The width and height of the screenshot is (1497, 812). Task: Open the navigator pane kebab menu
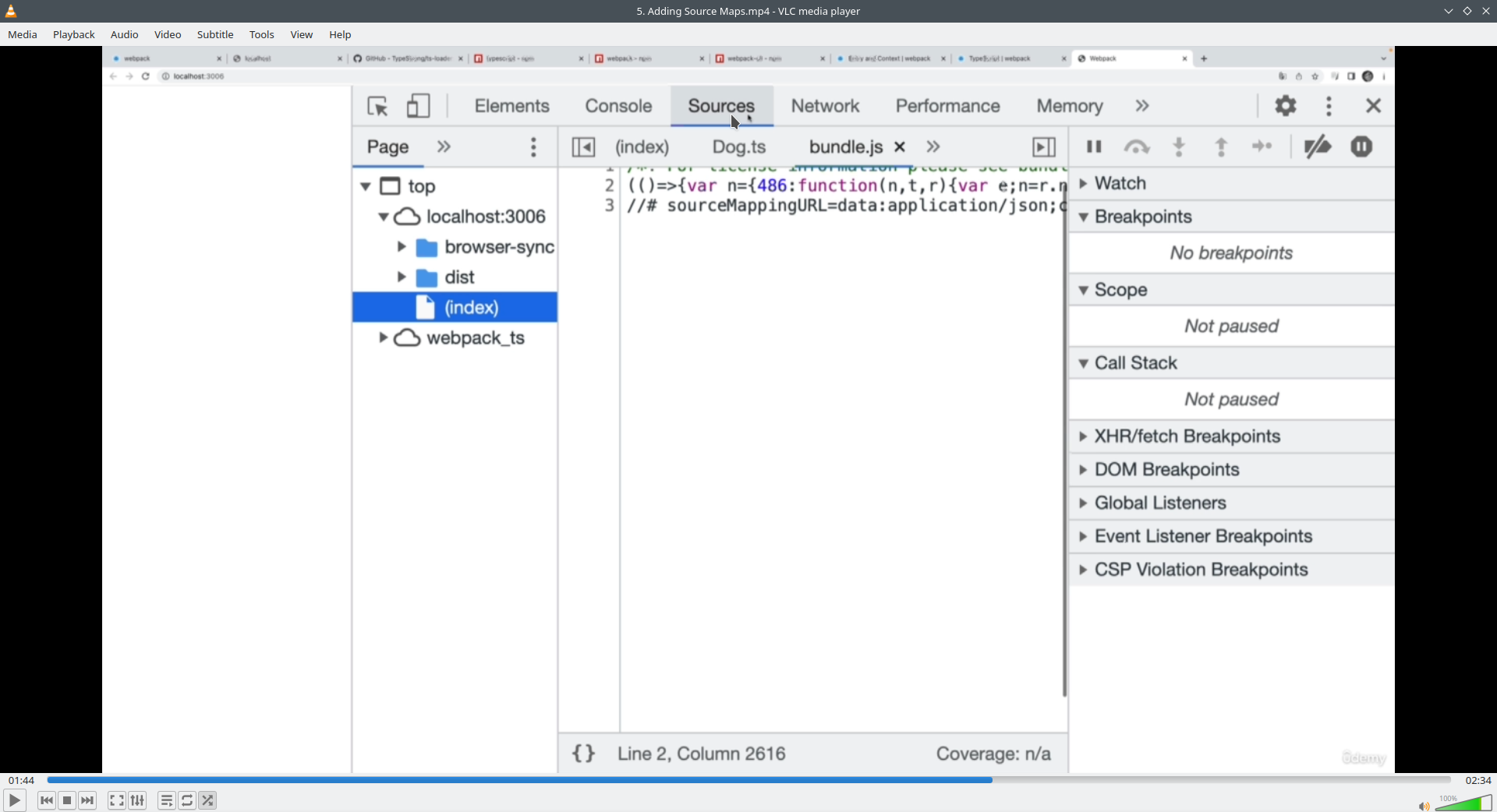[x=533, y=147]
